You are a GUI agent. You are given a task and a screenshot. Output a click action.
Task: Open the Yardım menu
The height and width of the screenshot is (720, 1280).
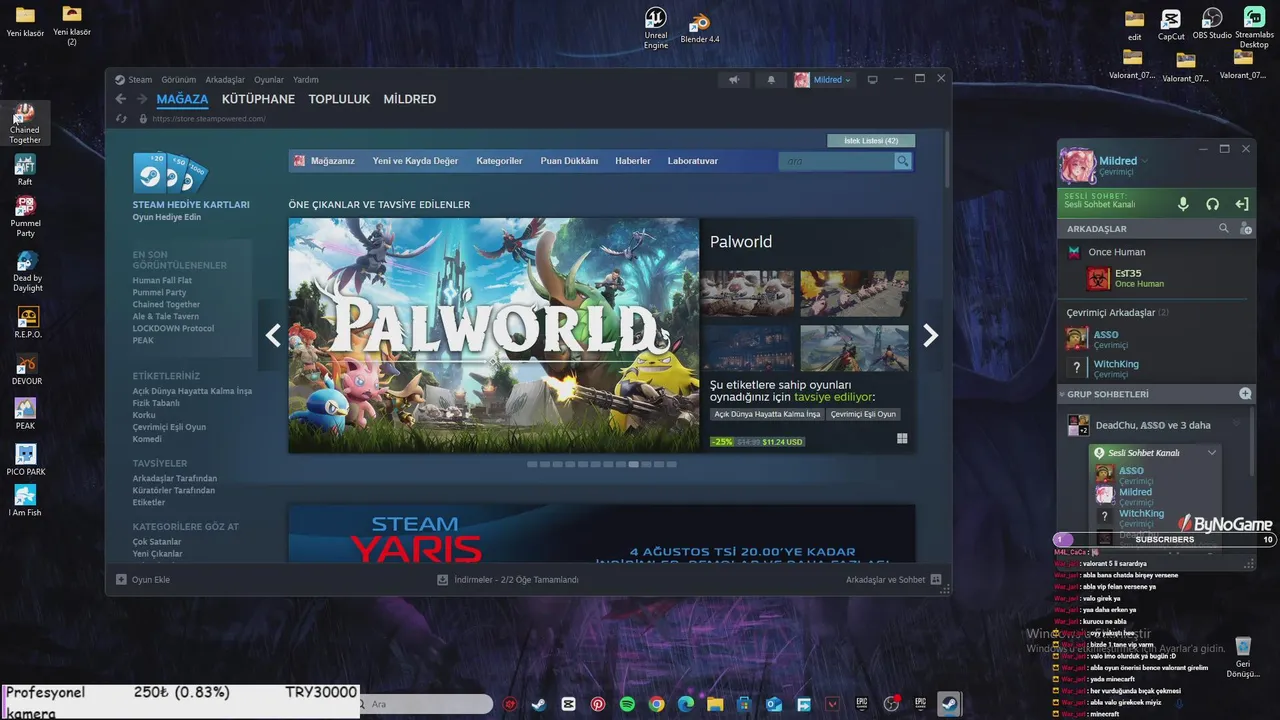click(x=306, y=80)
